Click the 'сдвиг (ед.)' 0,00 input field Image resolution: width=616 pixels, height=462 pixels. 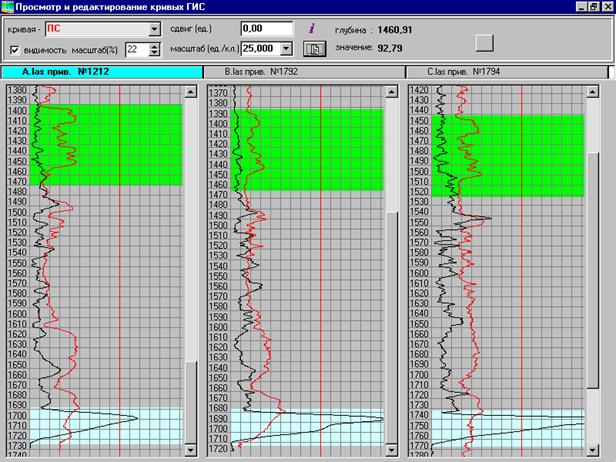coord(266,29)
